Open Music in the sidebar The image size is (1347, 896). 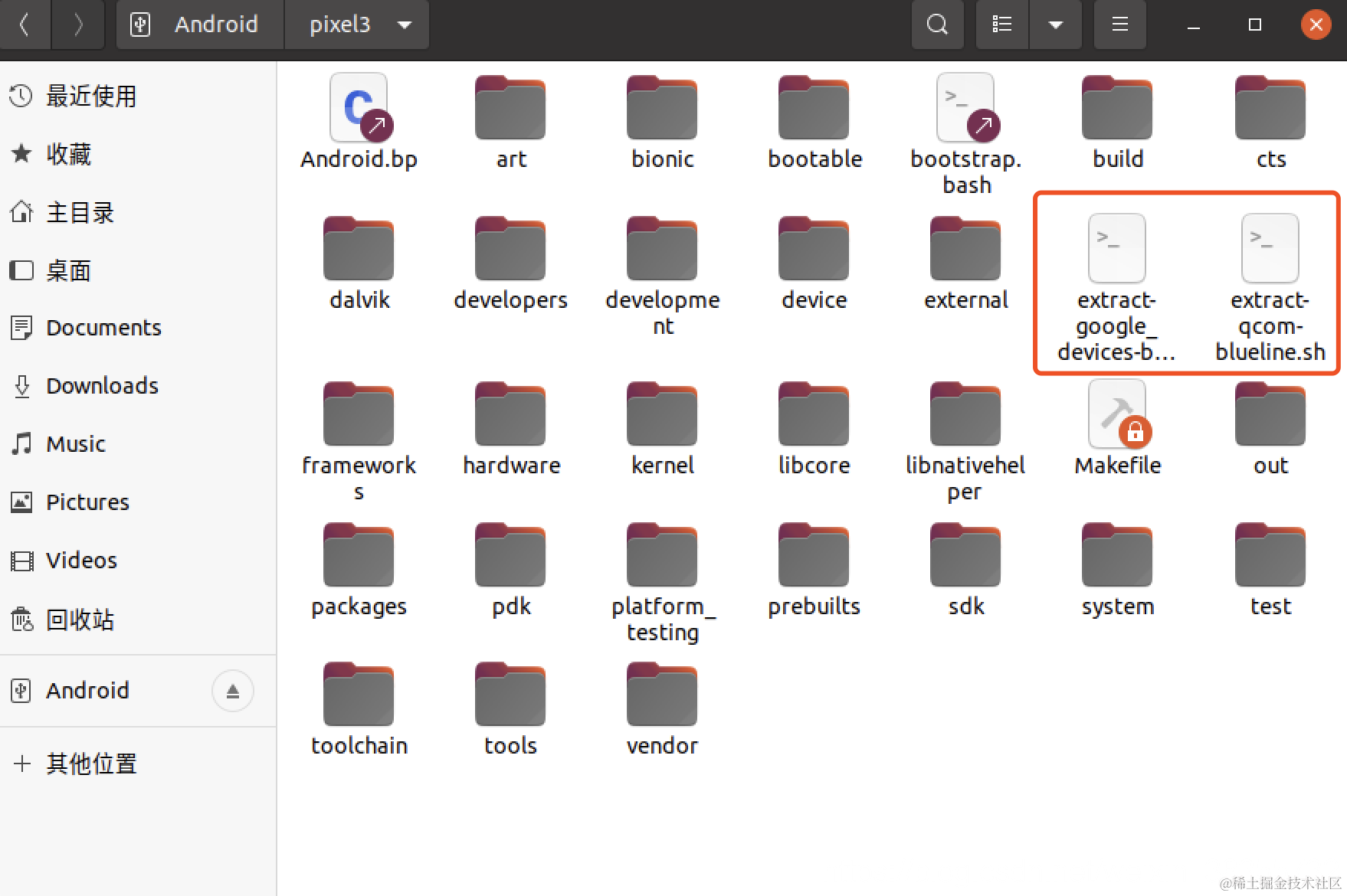pyautogui.click(x=138, y=444)
